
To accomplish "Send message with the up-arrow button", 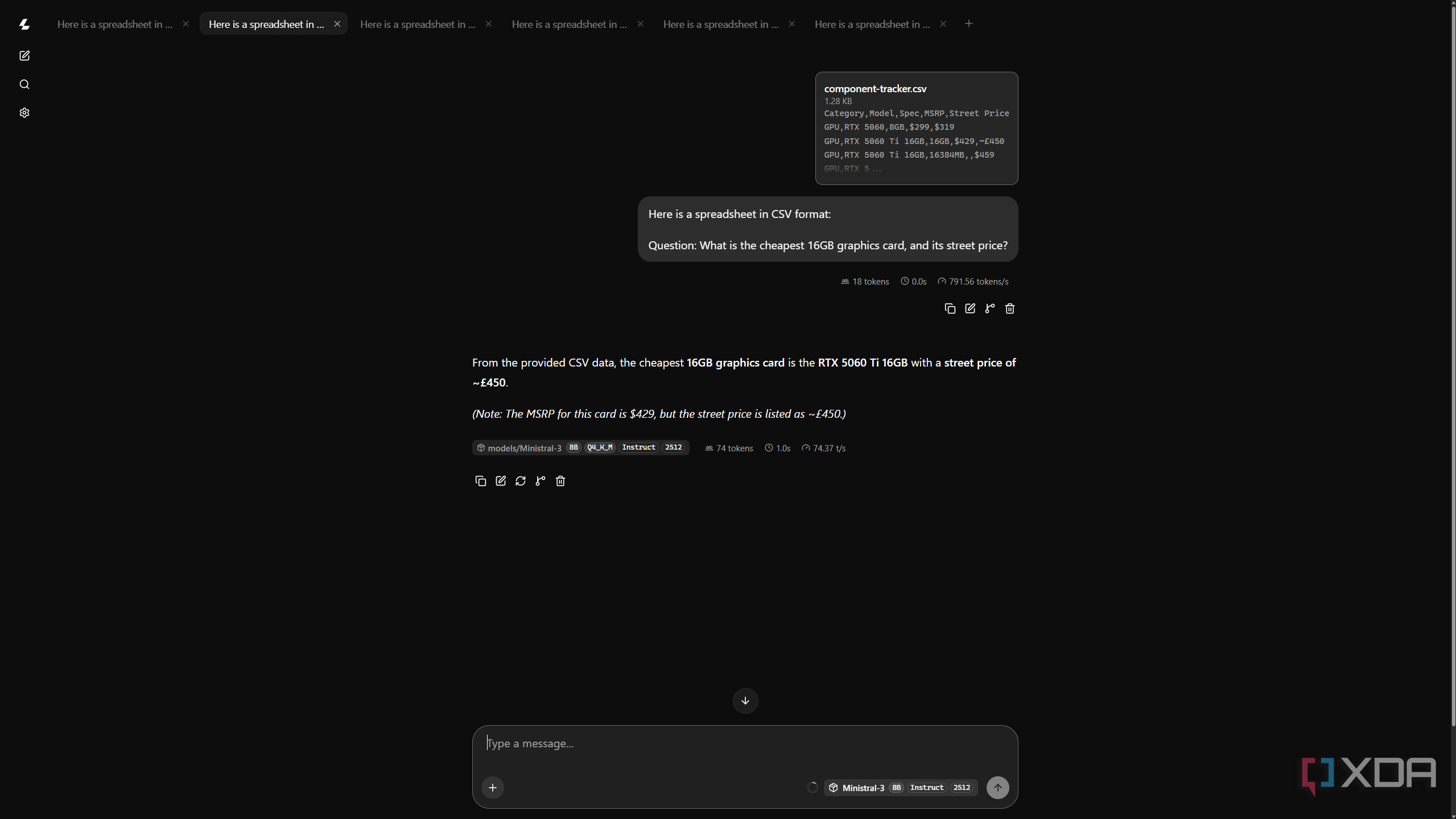I will coord(997,788).
